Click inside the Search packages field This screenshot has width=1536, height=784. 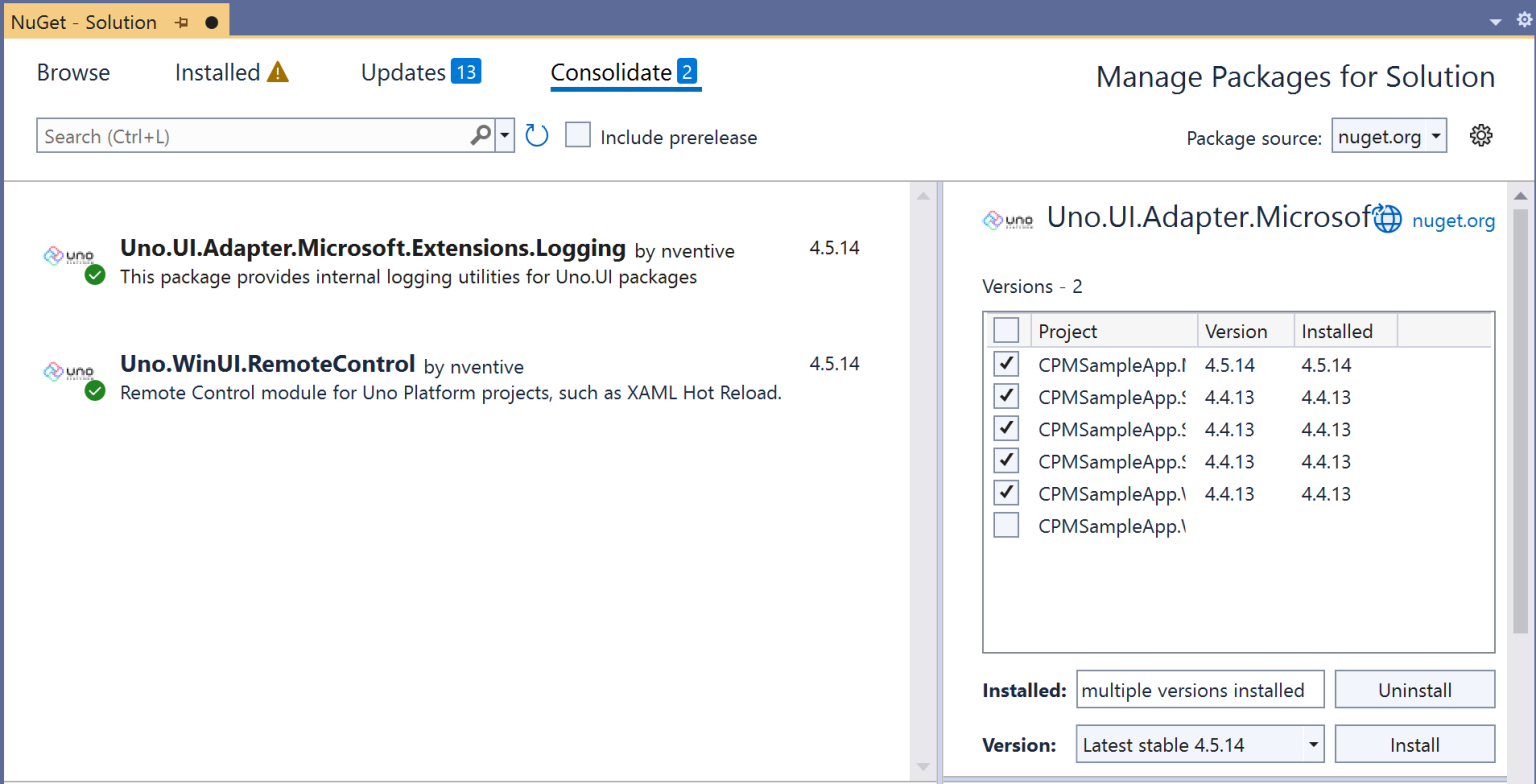(250, 135)
